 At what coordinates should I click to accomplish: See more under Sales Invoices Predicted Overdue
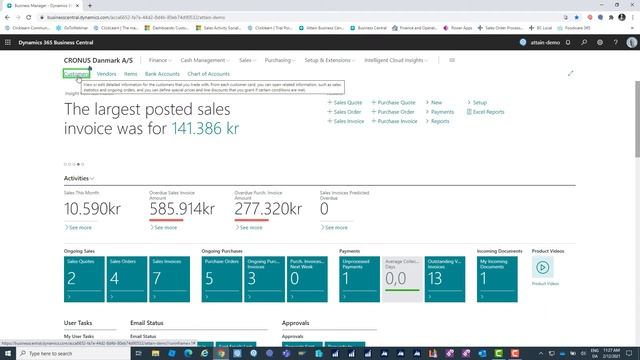pyautogui.click(x=334, y=227)
